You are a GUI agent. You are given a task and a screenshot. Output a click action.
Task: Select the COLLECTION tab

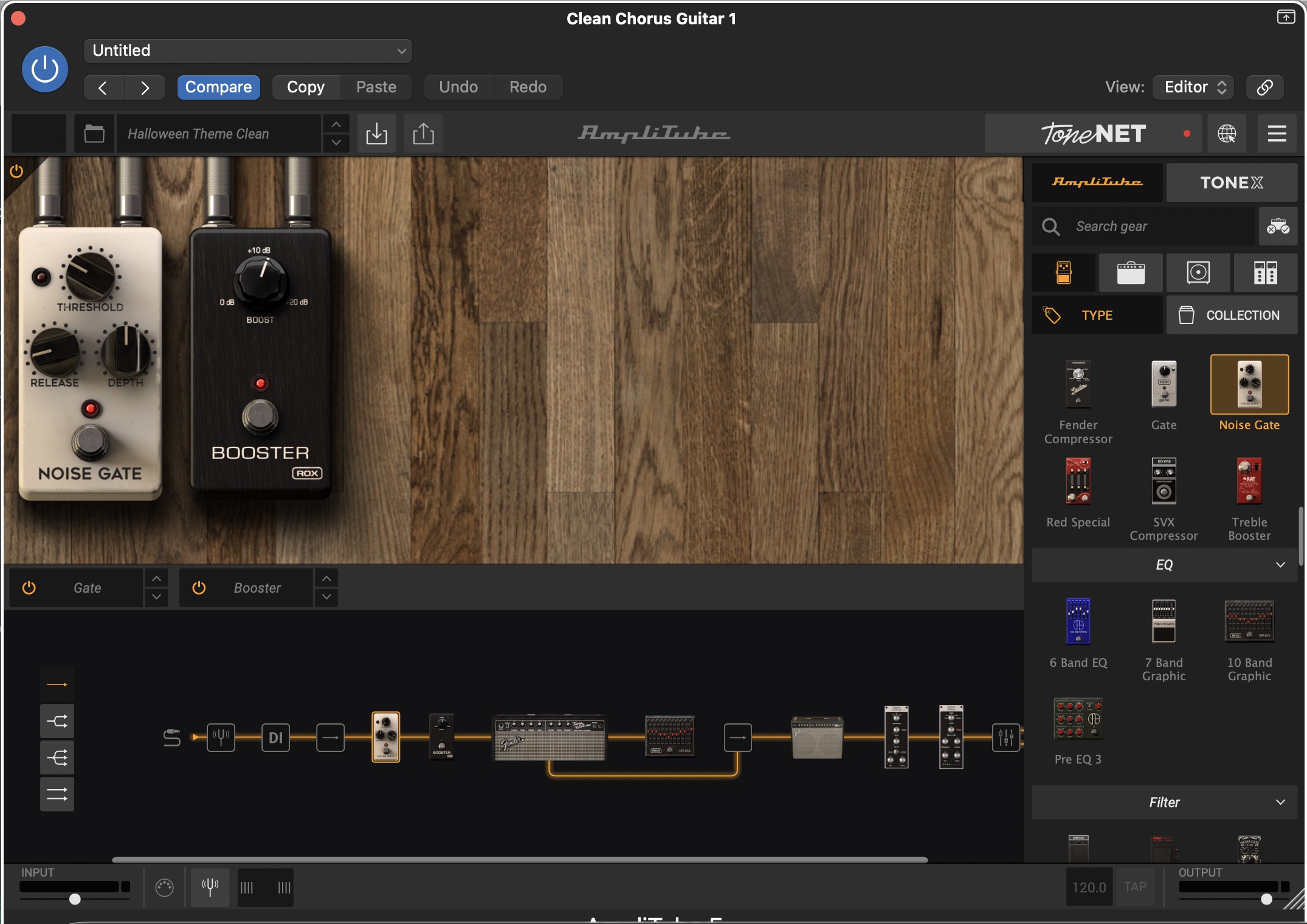pos(1231,315)
